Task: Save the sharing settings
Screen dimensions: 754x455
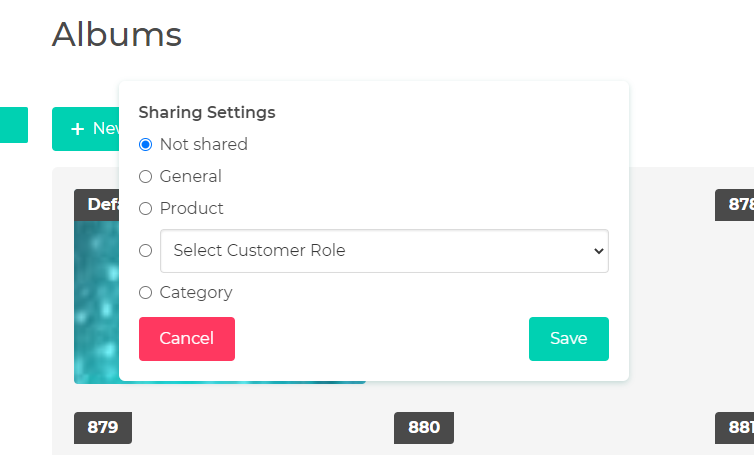Action: (x=569, y=339)
